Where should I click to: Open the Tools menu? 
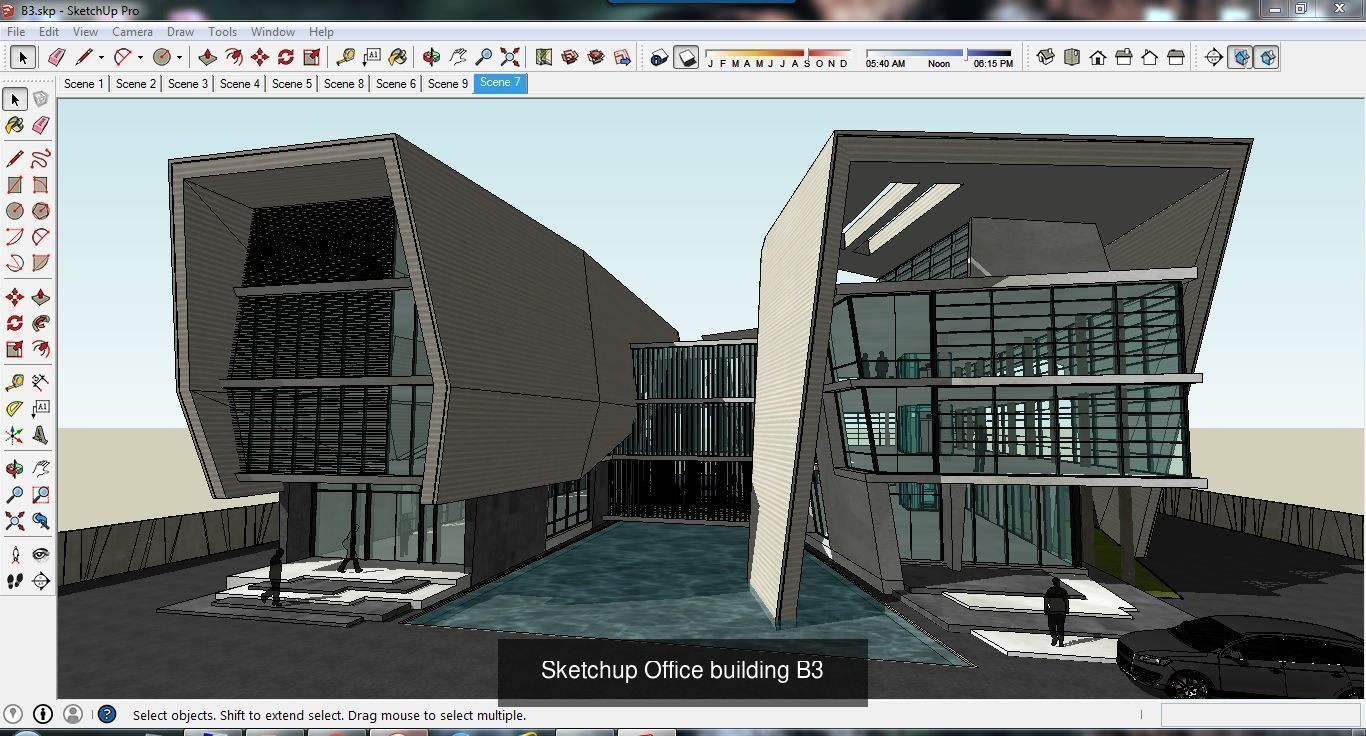[x=222, y=32]
